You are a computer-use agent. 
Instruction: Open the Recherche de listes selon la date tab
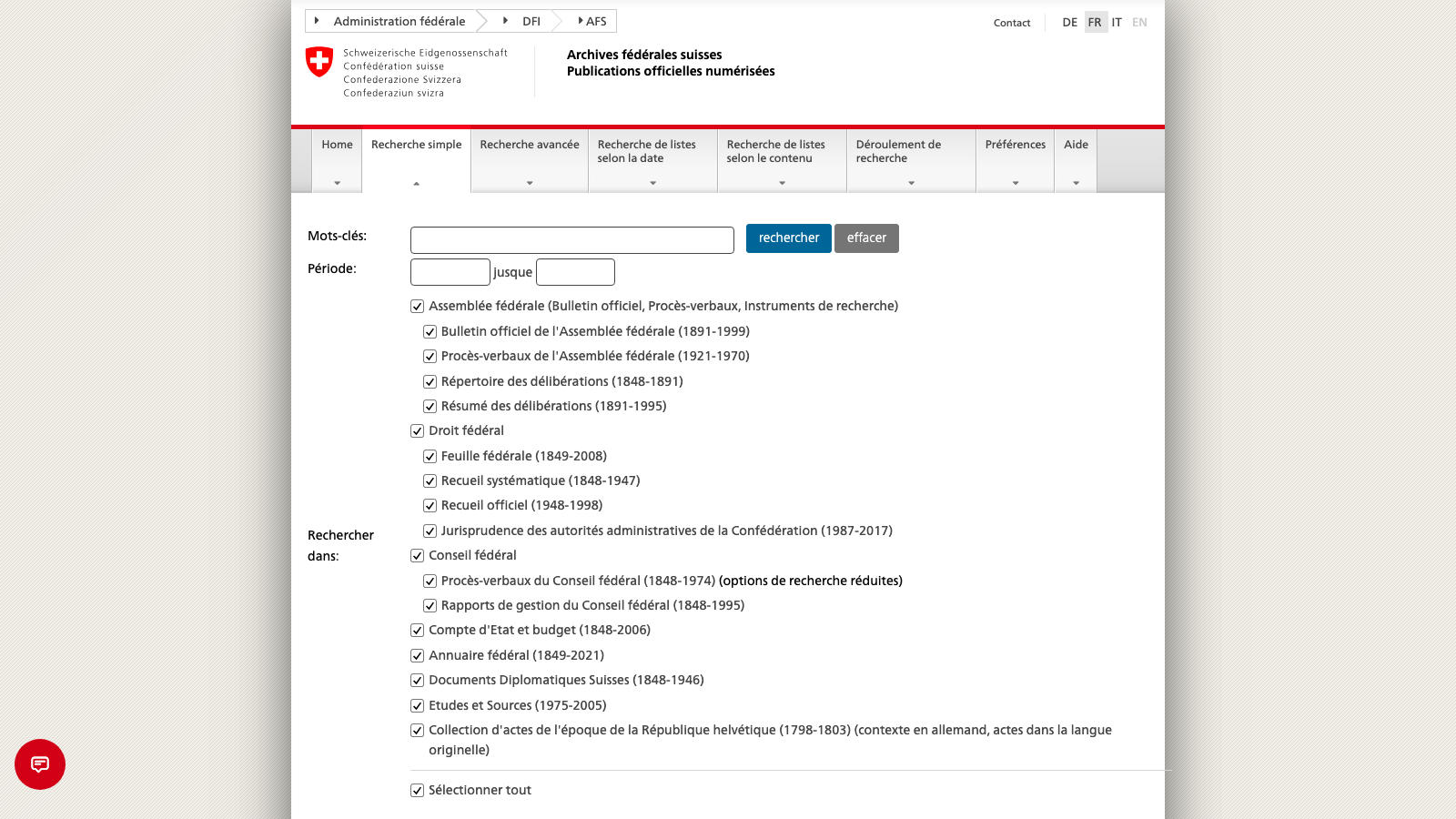647,151
